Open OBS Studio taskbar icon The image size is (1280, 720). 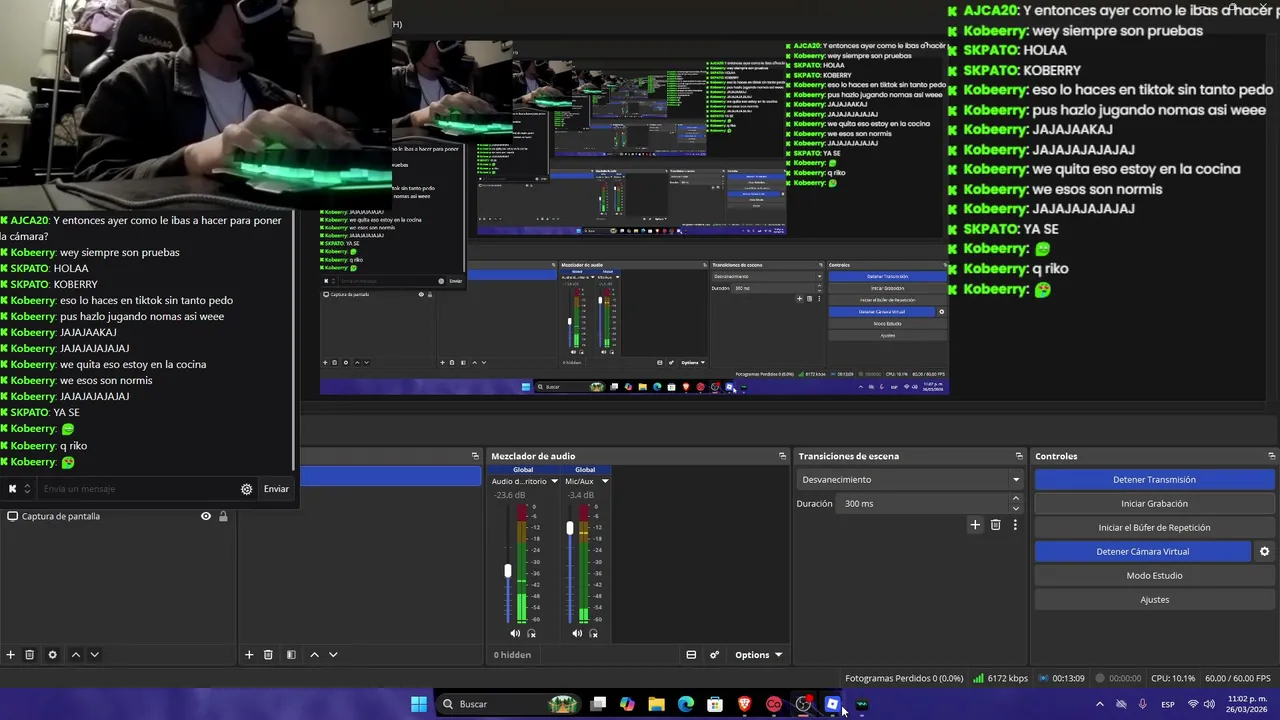click(803, 704)
